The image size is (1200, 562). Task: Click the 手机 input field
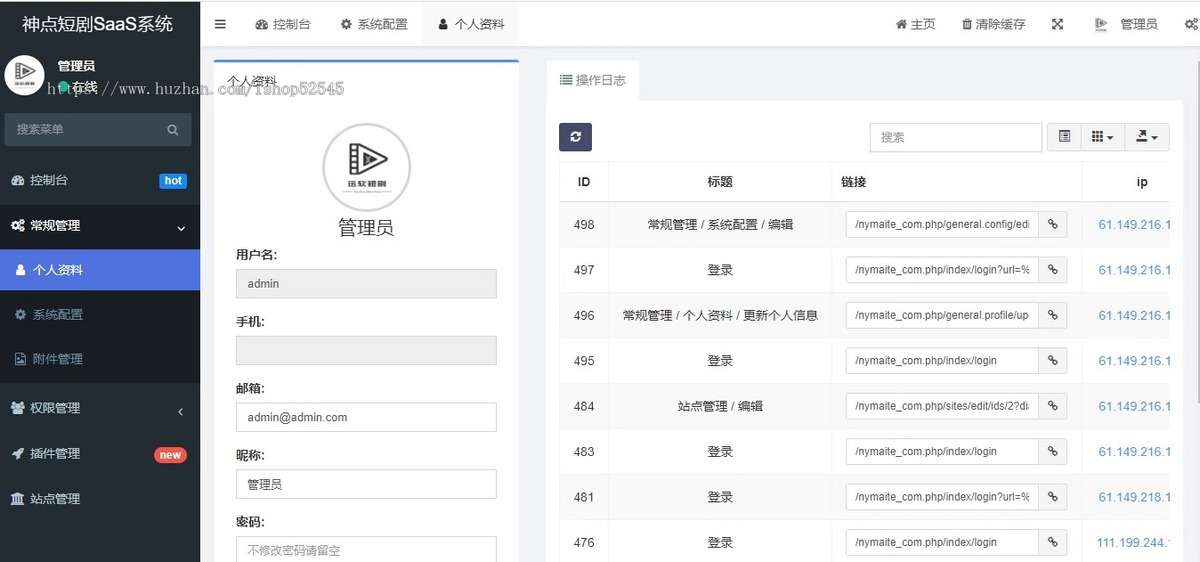point(366,350)
